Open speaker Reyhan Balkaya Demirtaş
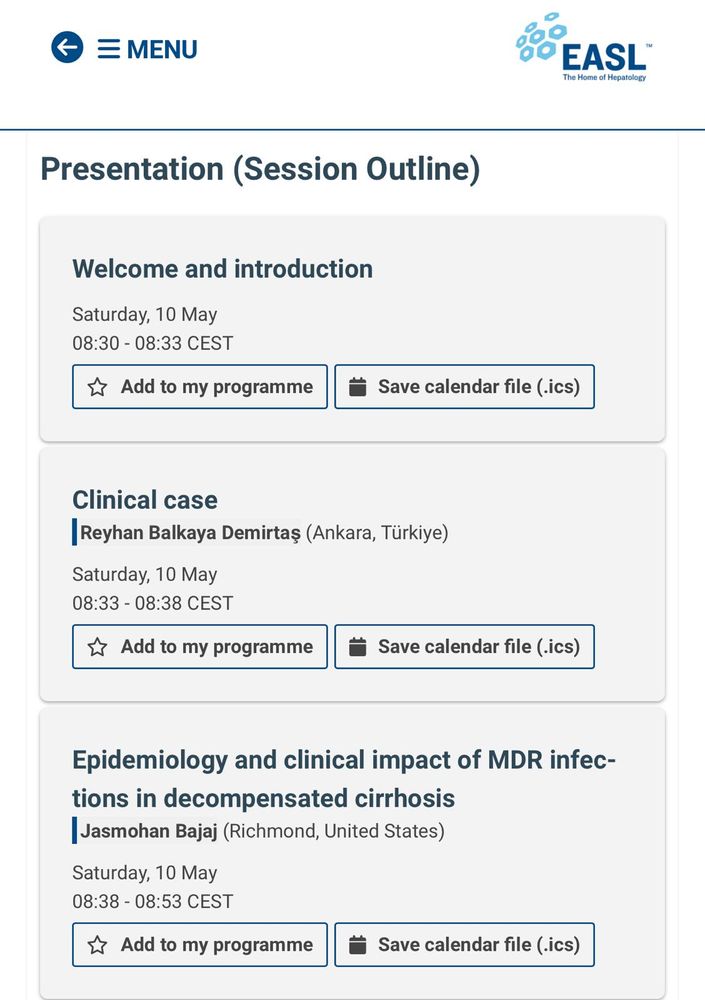Screen dimensions: 705x1000 pyautogui.click(x=190, y=533)
